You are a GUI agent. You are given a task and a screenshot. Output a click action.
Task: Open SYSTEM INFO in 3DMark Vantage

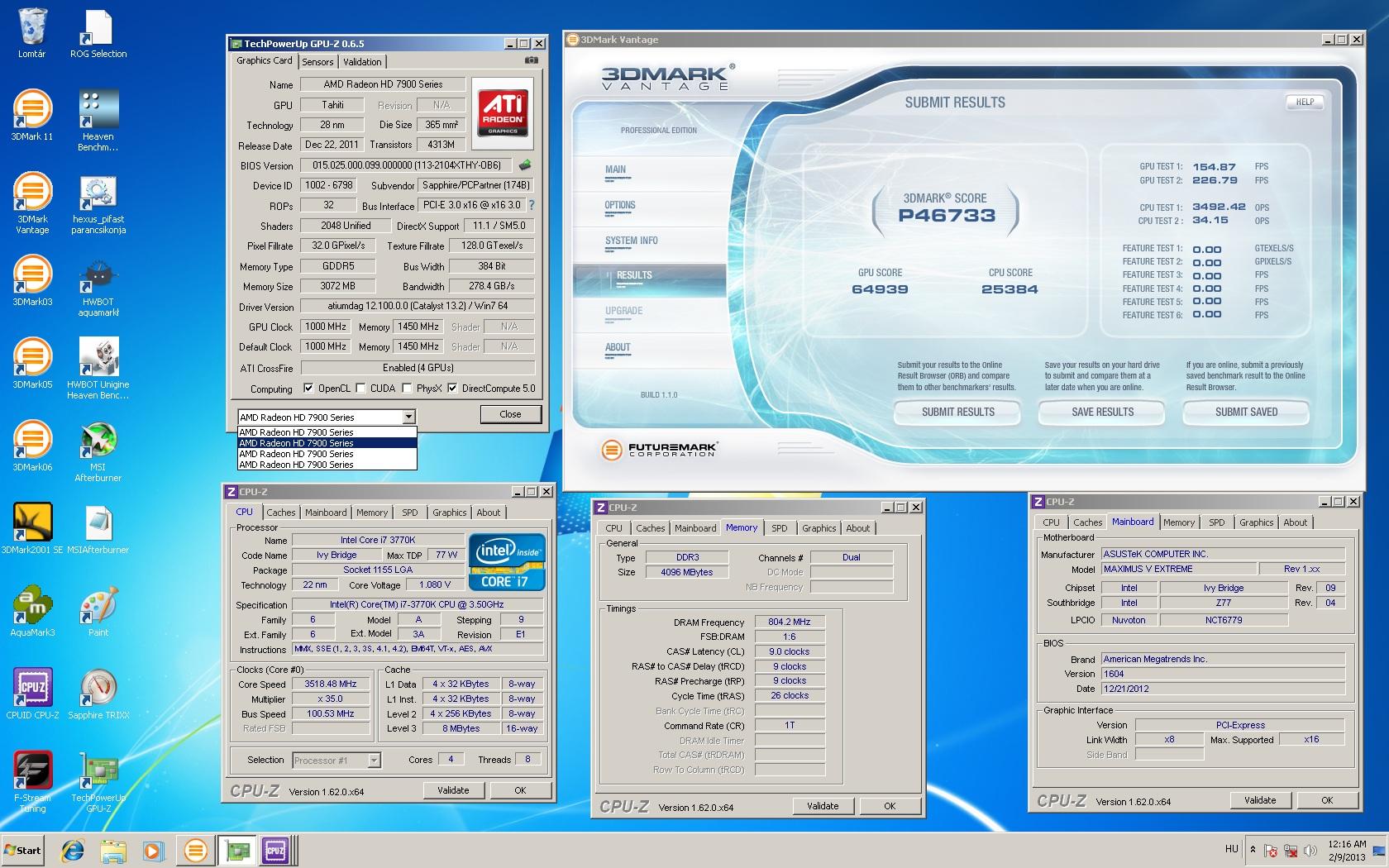[x=632, y=241]
